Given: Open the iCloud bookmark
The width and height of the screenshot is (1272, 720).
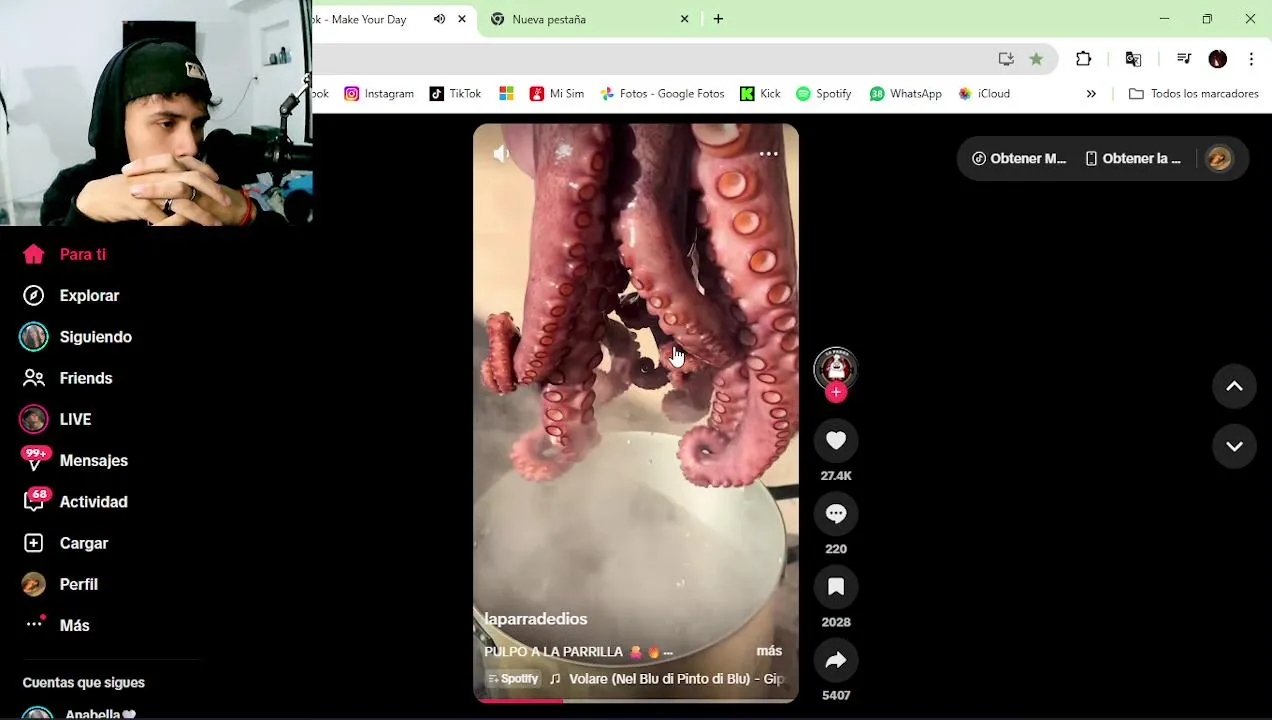Looking at the screenshot, I should coord(984,93).
